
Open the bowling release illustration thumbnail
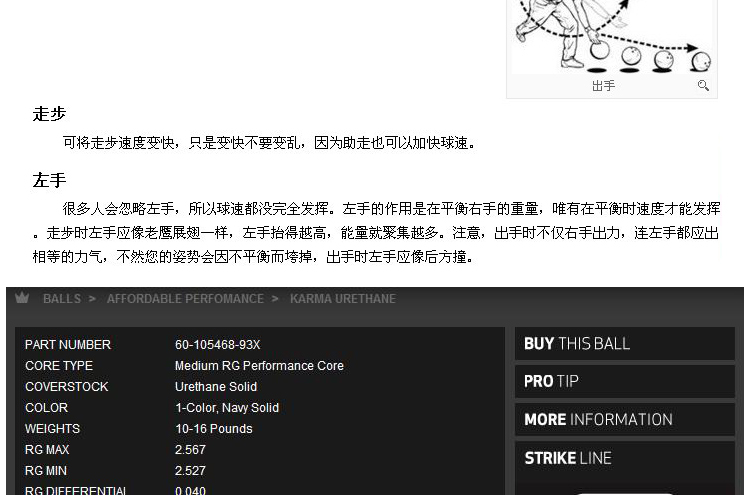point(612,36)
